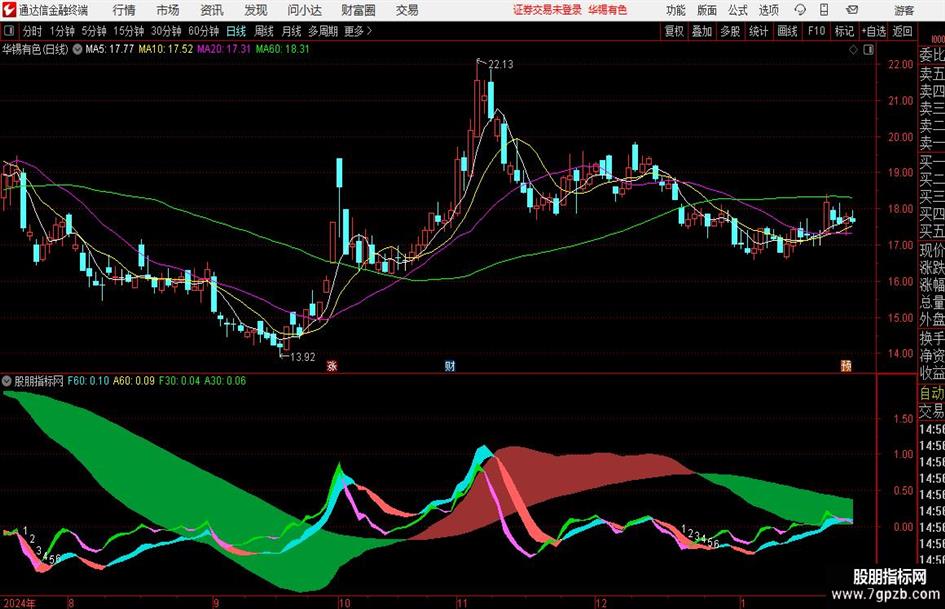Open F10 company info

(816, 31)
